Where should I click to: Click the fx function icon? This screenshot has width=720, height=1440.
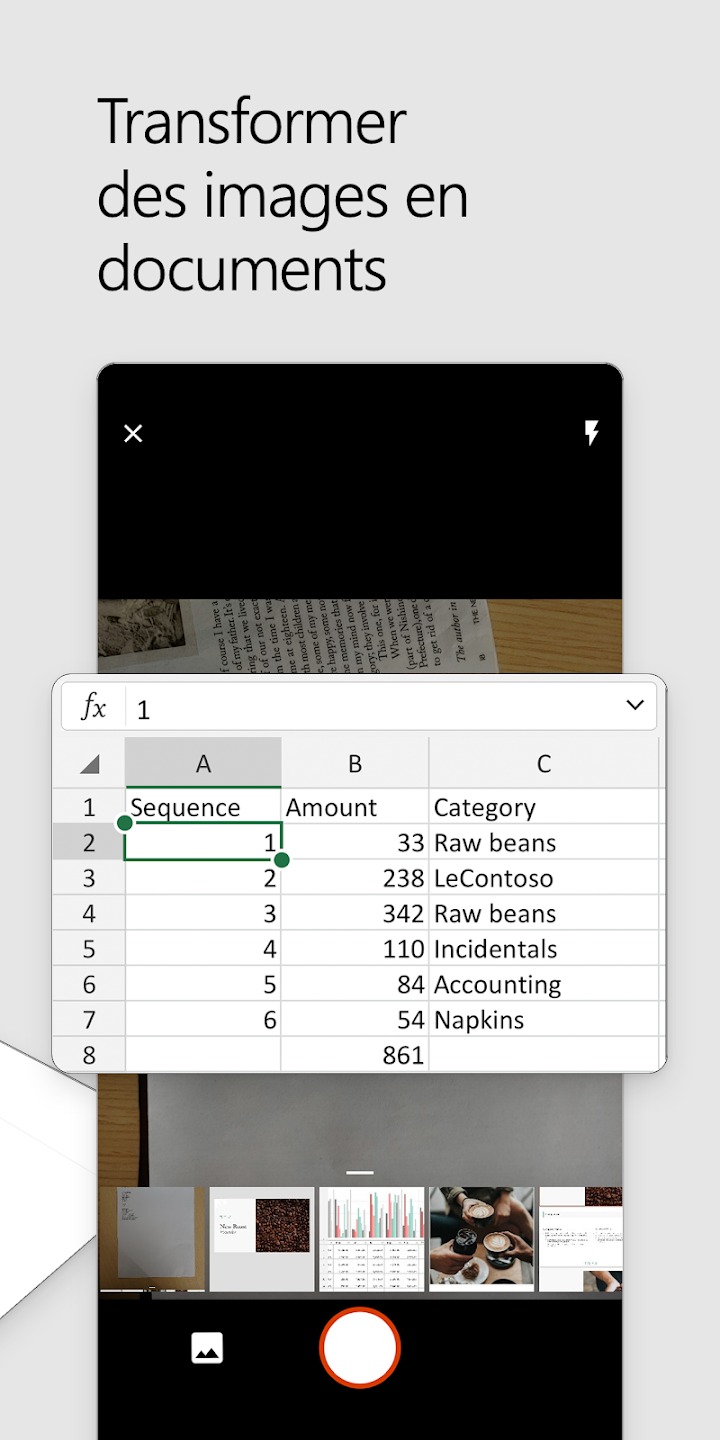click(x=93, y=708)
